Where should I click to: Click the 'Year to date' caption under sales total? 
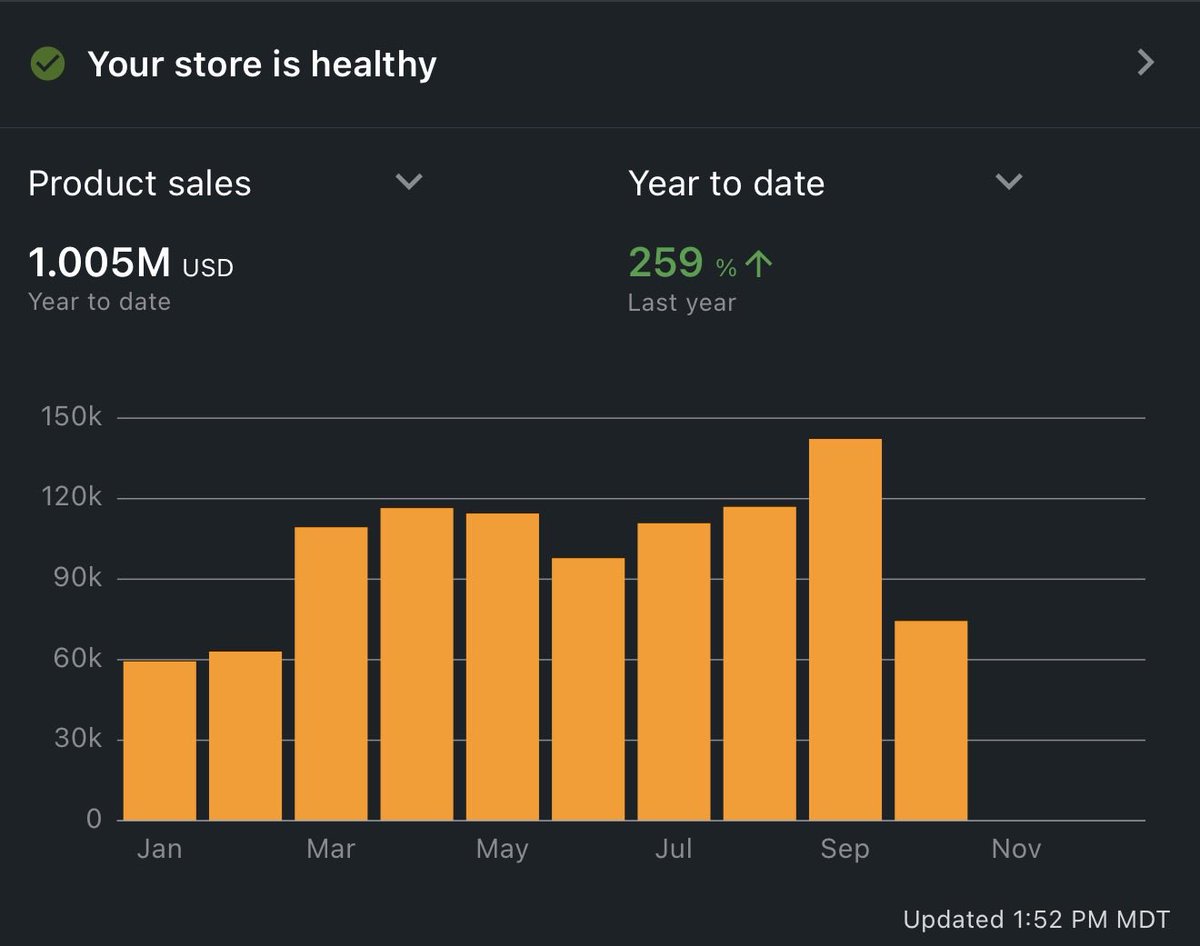99,302
